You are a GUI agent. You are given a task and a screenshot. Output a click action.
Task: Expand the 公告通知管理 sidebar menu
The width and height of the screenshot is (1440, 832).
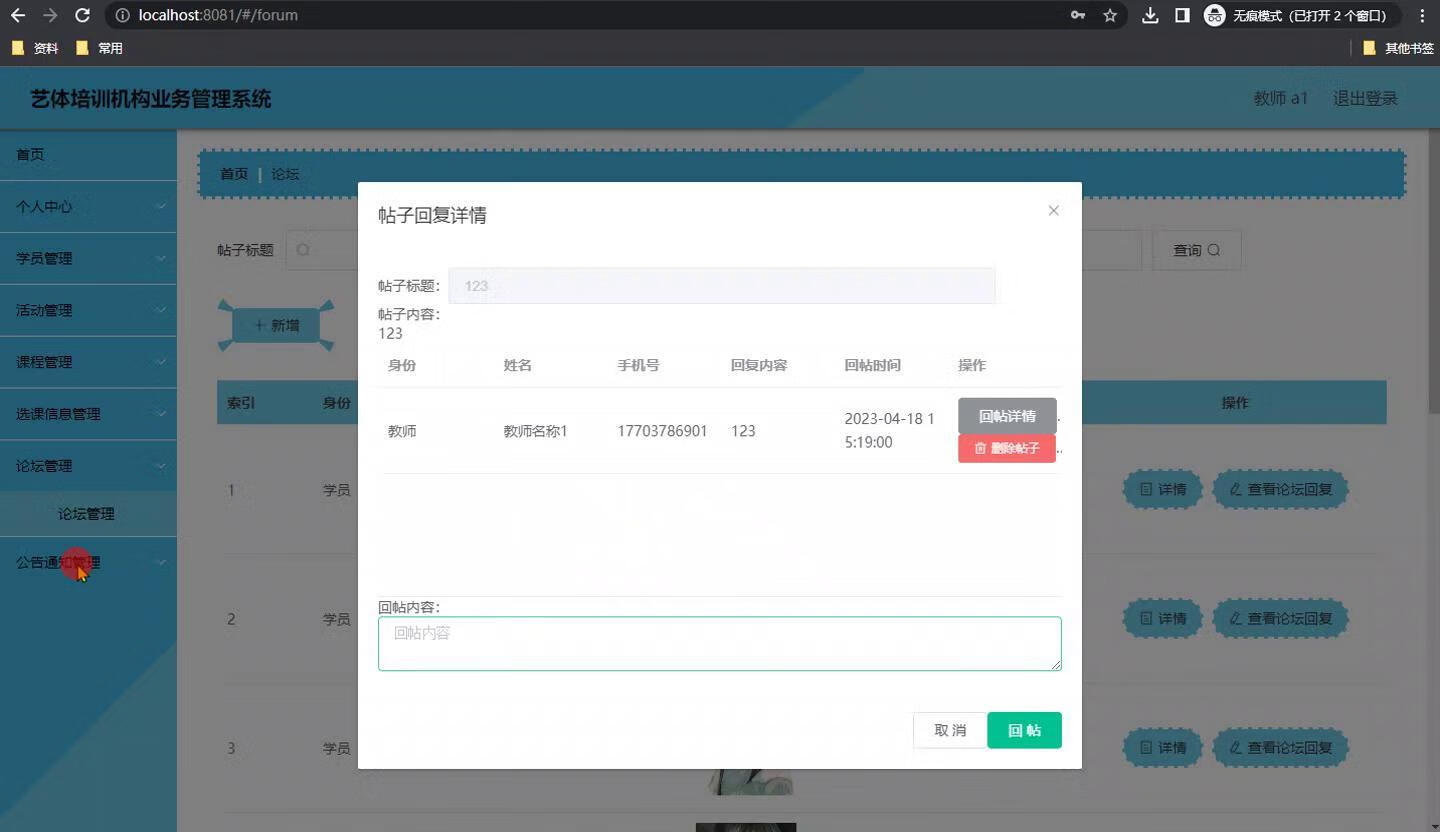coord(88,562)
